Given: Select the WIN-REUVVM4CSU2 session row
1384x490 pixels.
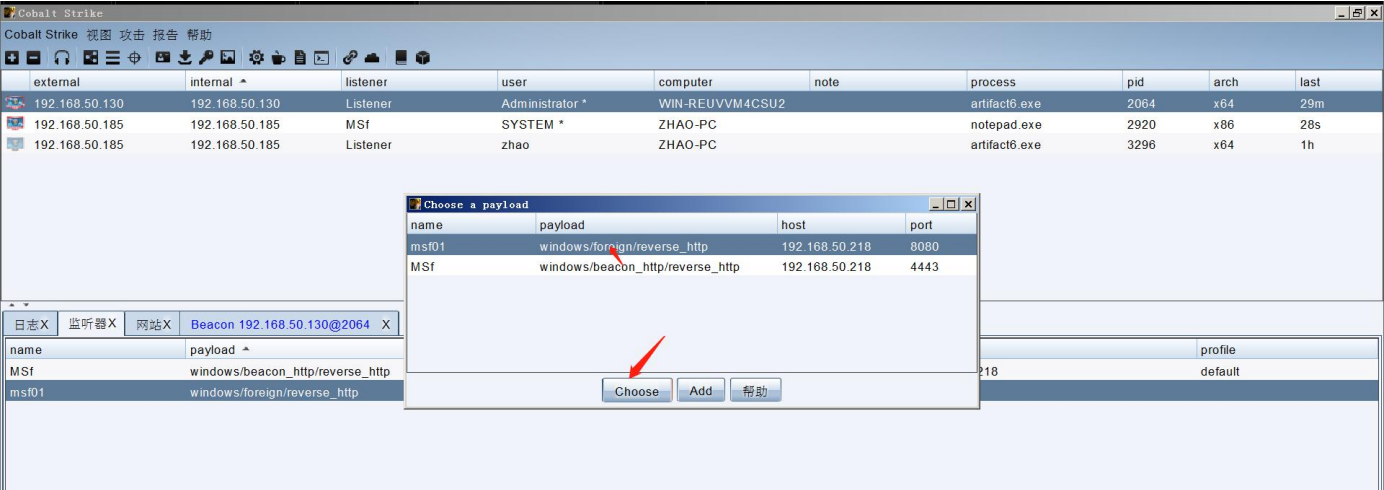Looking at the screenshot, I should (692, 103).
